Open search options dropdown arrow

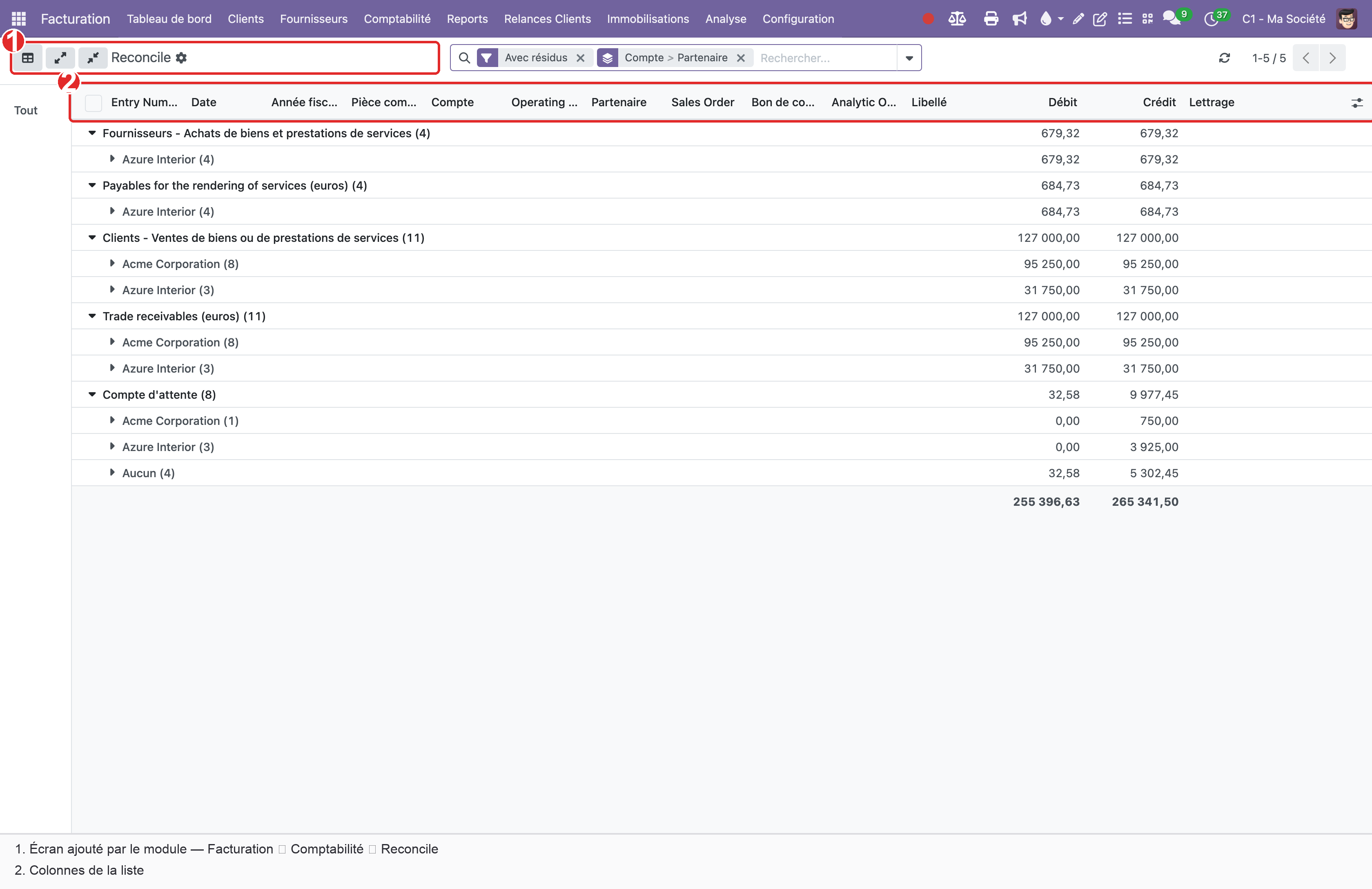(x=909, y=58)
